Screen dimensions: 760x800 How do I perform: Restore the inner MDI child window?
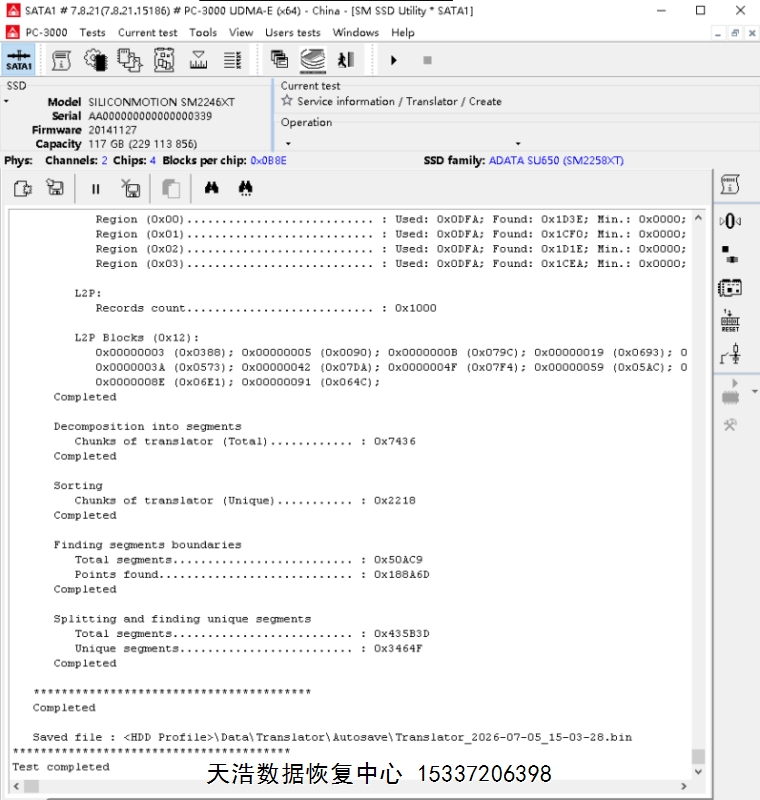pos(735,33)
